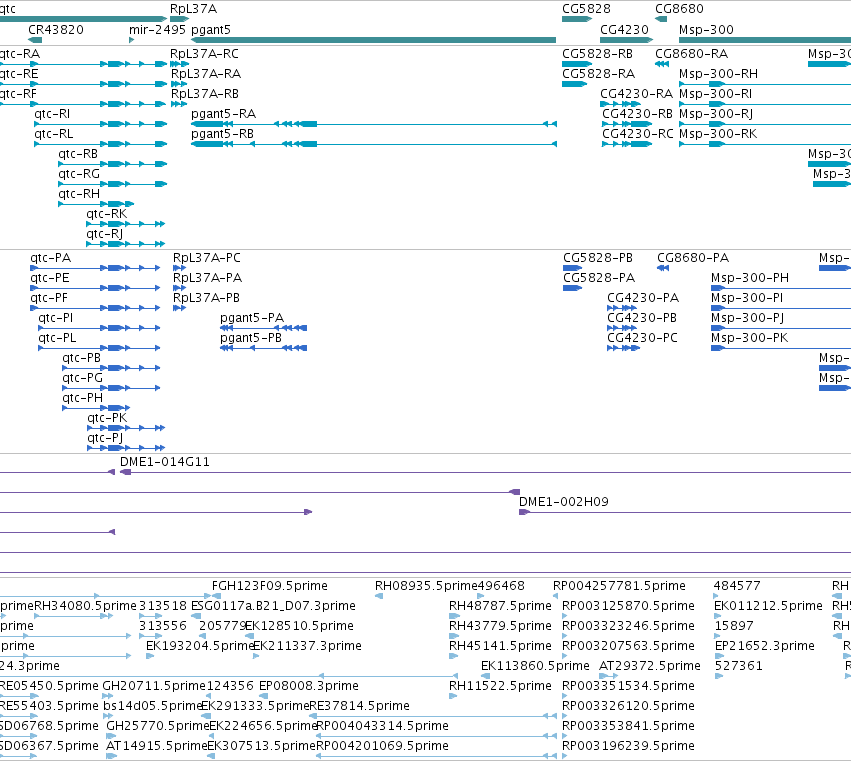Click the RpL37A gene label
851x761 pixels.
tap(193, 9)
